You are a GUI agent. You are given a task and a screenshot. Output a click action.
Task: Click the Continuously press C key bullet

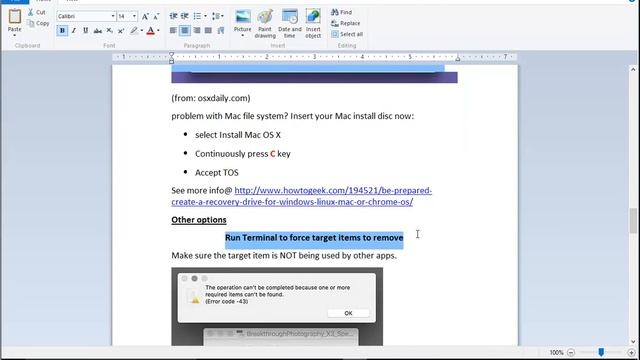(243, 154)
